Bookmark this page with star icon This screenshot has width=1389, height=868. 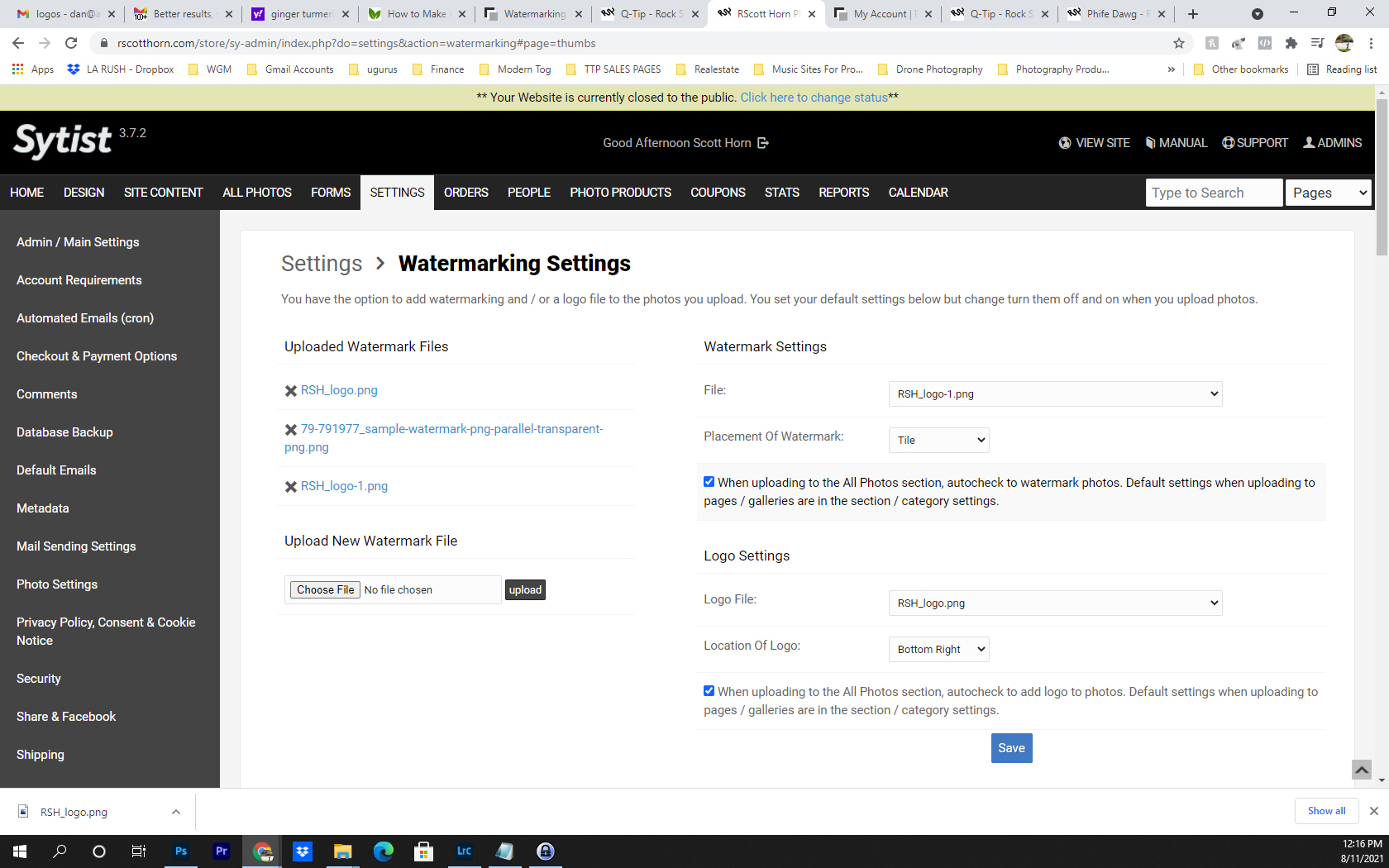click(x=1179, y=43)
